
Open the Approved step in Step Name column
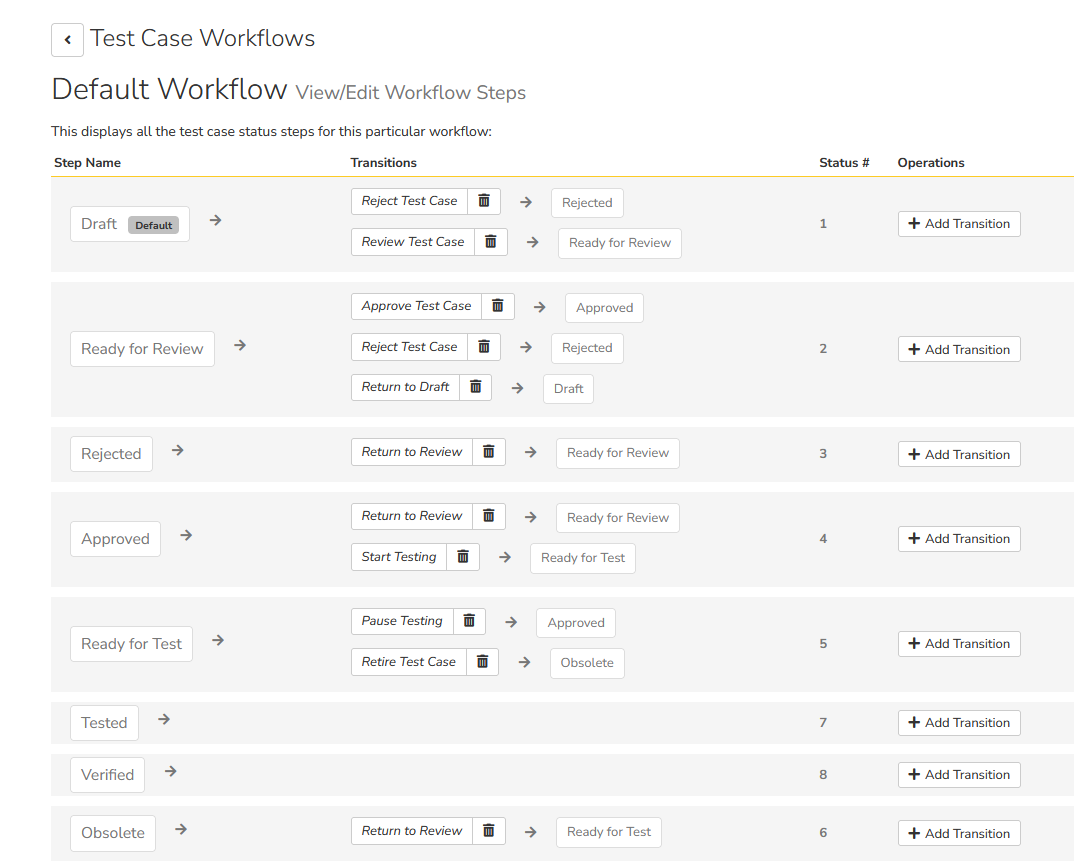pos(115,539)
